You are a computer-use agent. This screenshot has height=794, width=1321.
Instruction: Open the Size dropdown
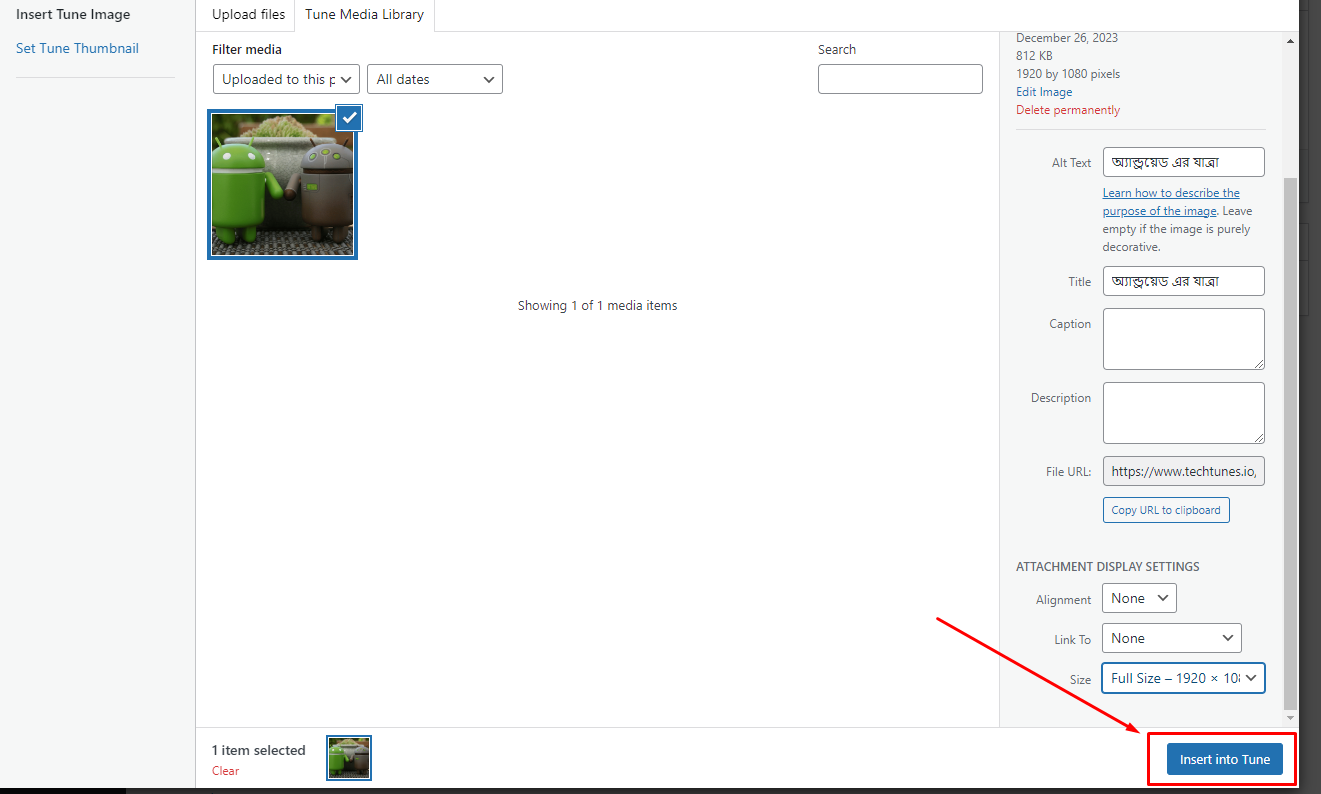click(x=1183, y=678)
